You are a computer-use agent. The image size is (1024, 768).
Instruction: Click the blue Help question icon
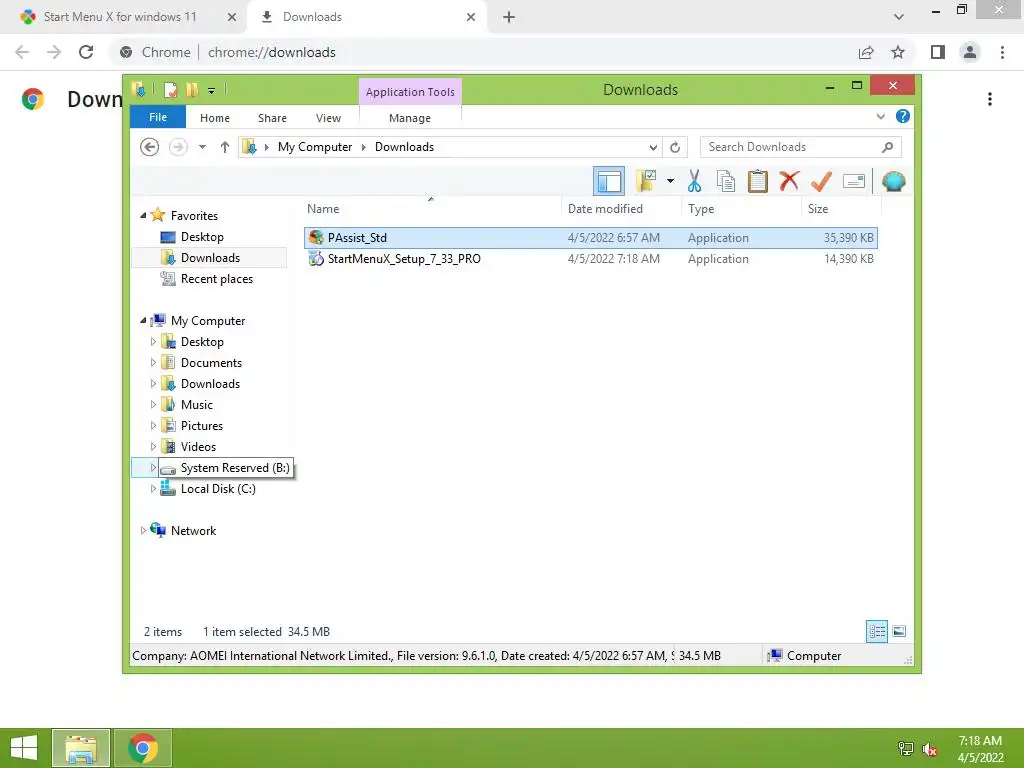click(903, 116)
